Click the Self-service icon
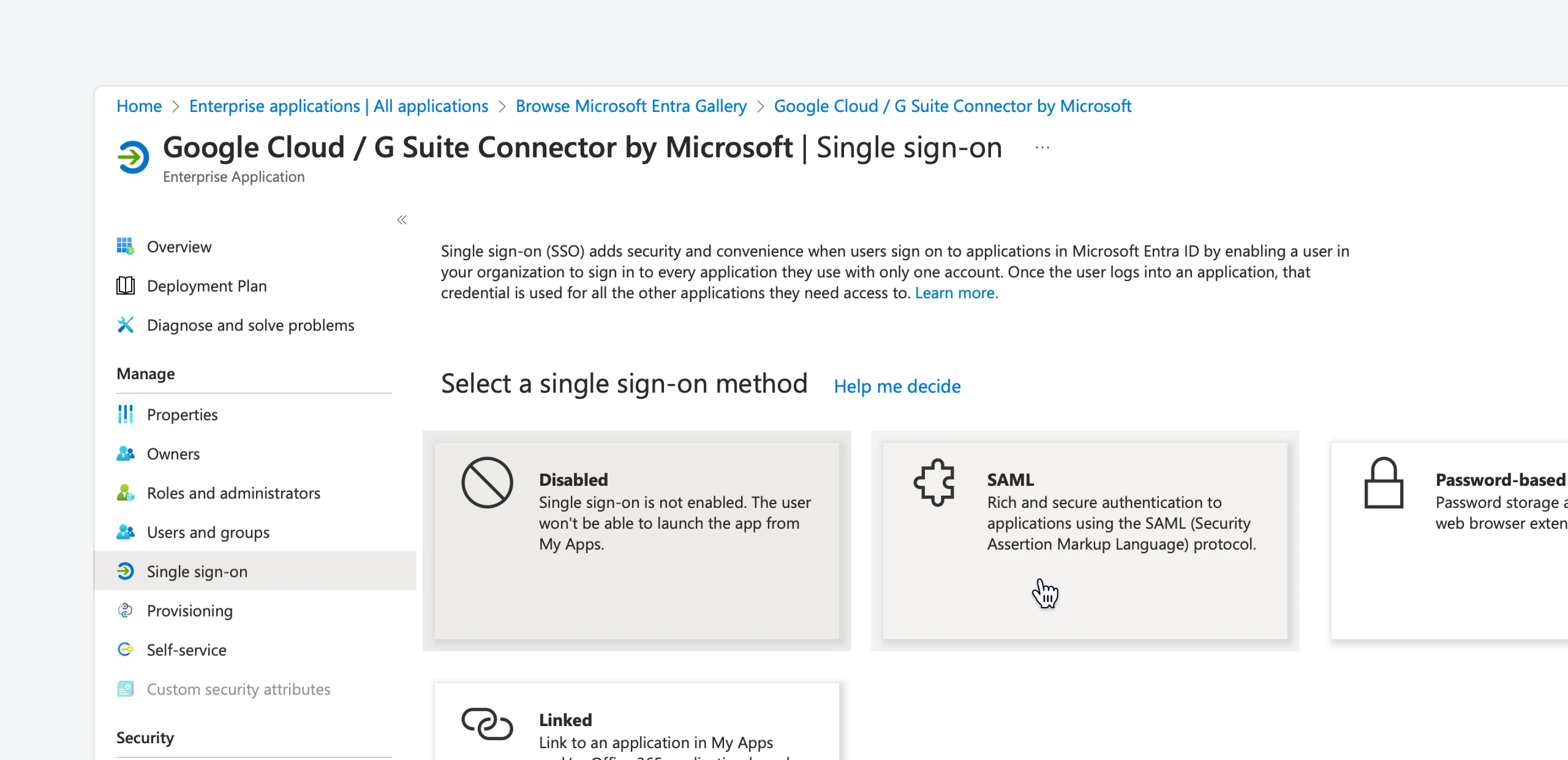 point(125,649)
